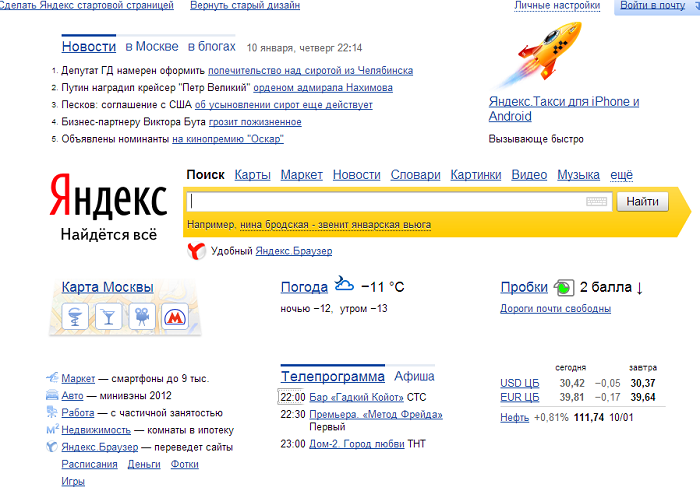Open Карты service above search bar
The height and width of the screenshot is (491, 700).
click(x=253, y=175)
